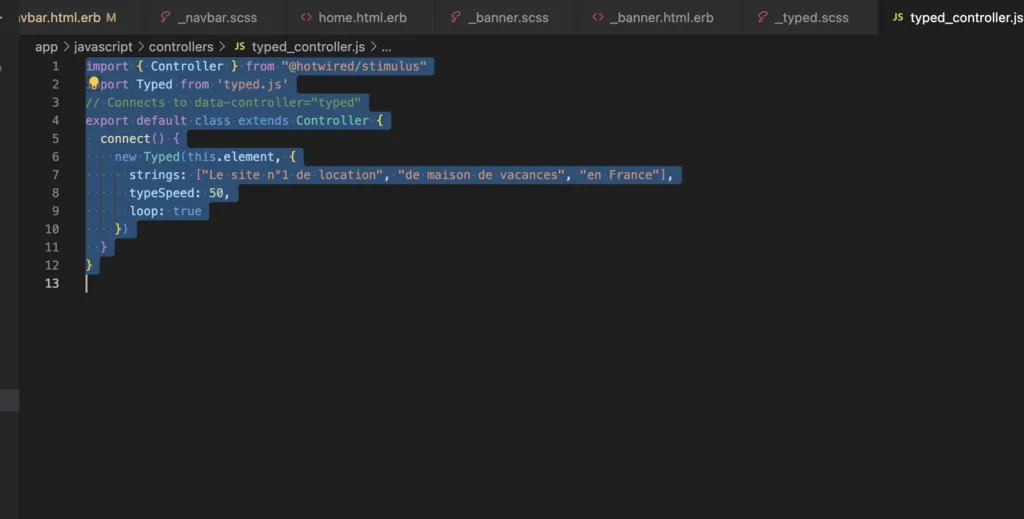1024x519 pixels.
Task: Open the lightbulb quick-fix on line 2
Action: [93, 83]
